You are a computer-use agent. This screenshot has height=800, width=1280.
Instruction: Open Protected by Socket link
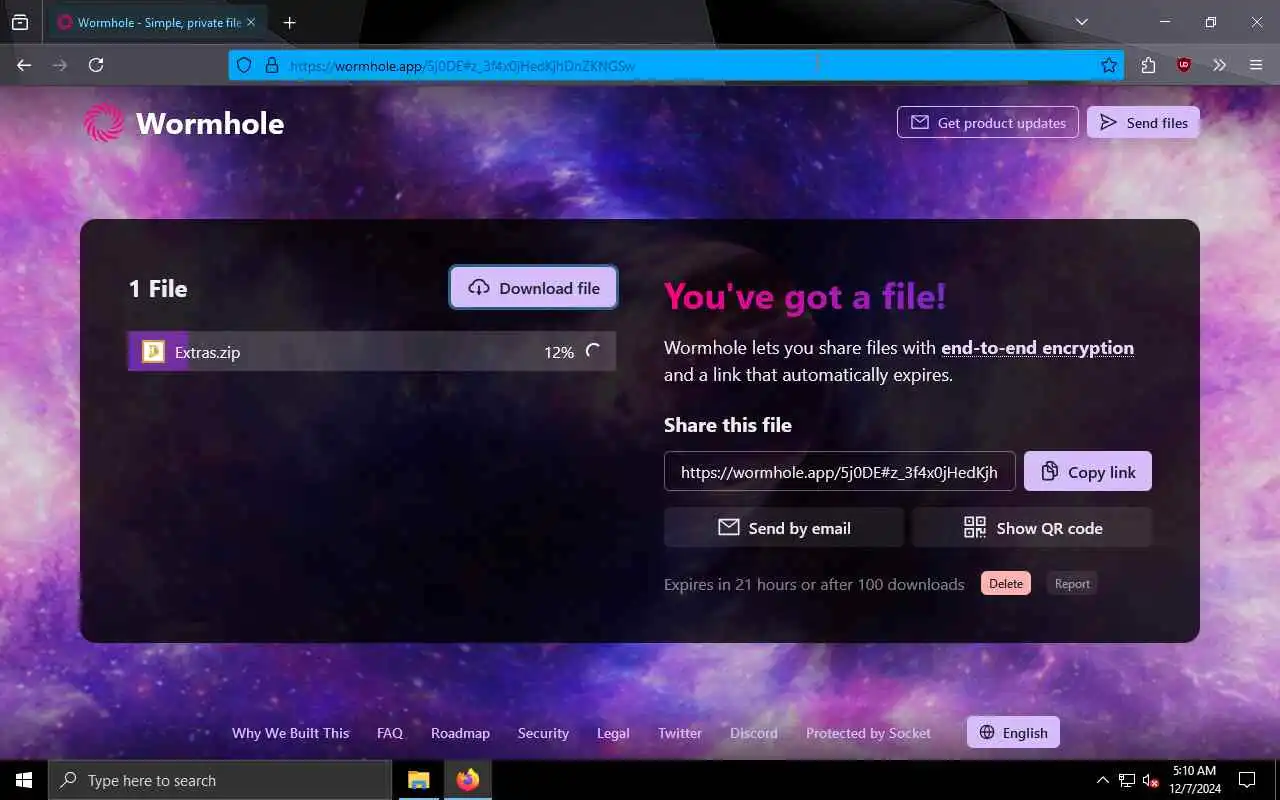click(868, 733)
